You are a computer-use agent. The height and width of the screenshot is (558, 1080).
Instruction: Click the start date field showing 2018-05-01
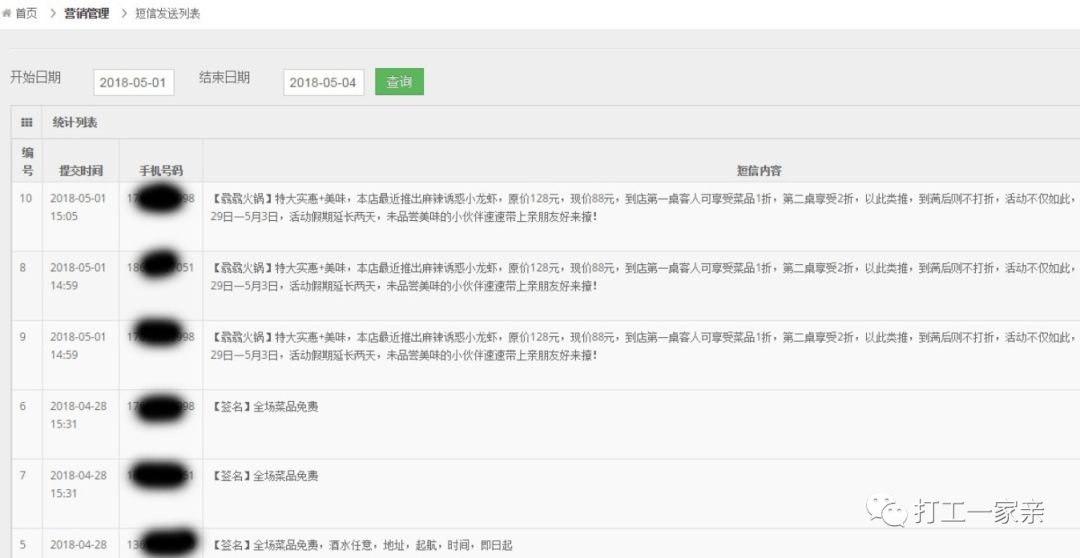point(134,82)
